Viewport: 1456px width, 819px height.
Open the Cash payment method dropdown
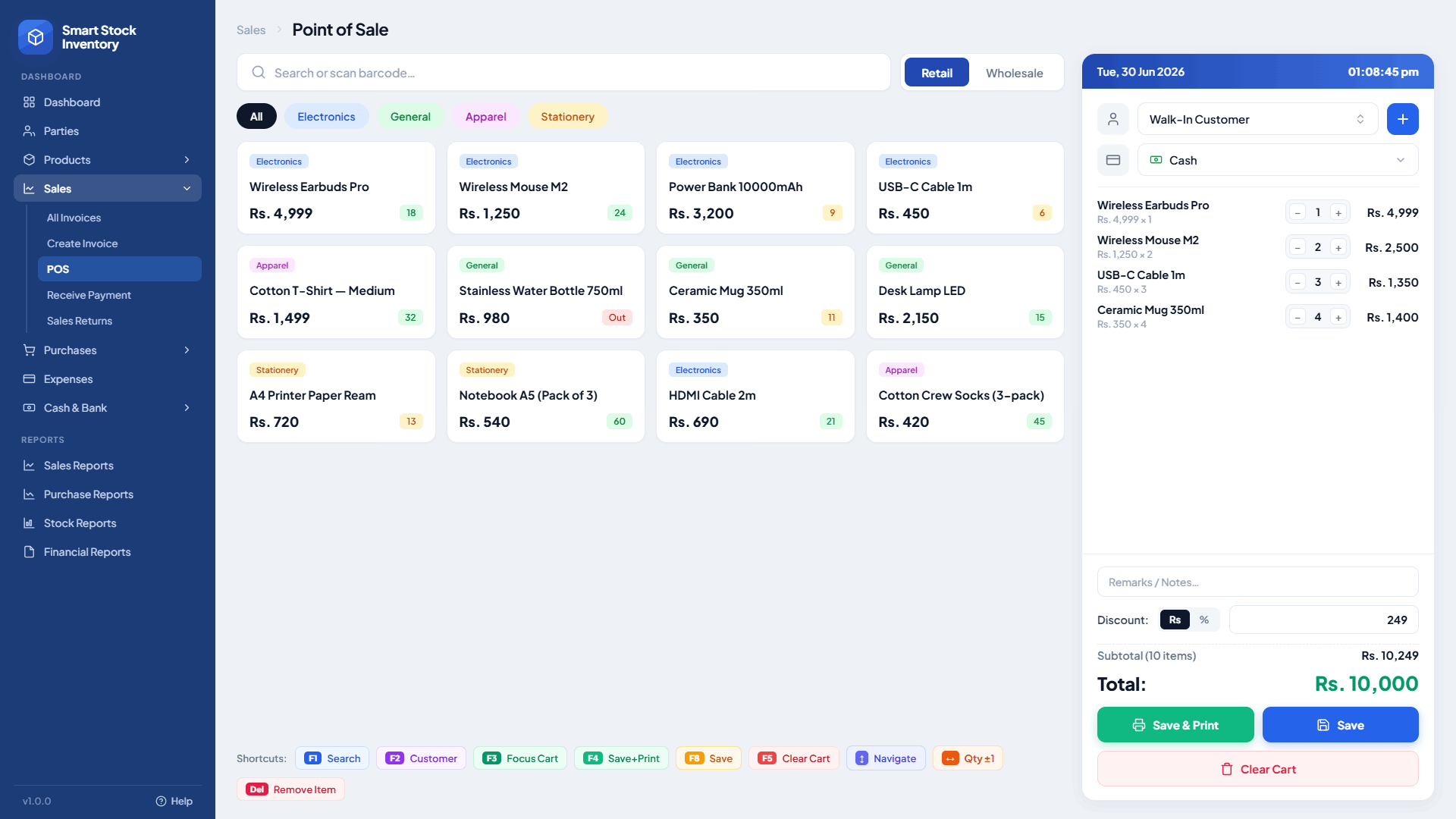(1278, 160)
